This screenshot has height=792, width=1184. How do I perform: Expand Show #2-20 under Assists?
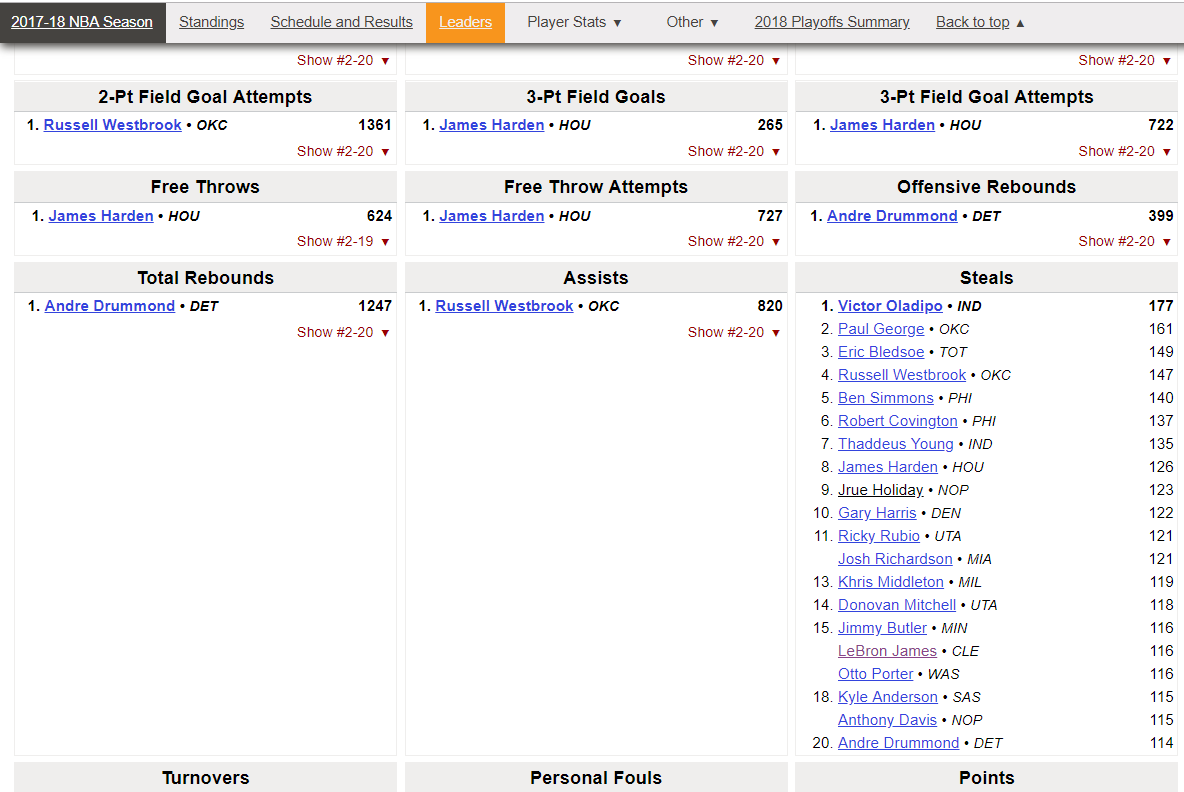pos(734,332)
